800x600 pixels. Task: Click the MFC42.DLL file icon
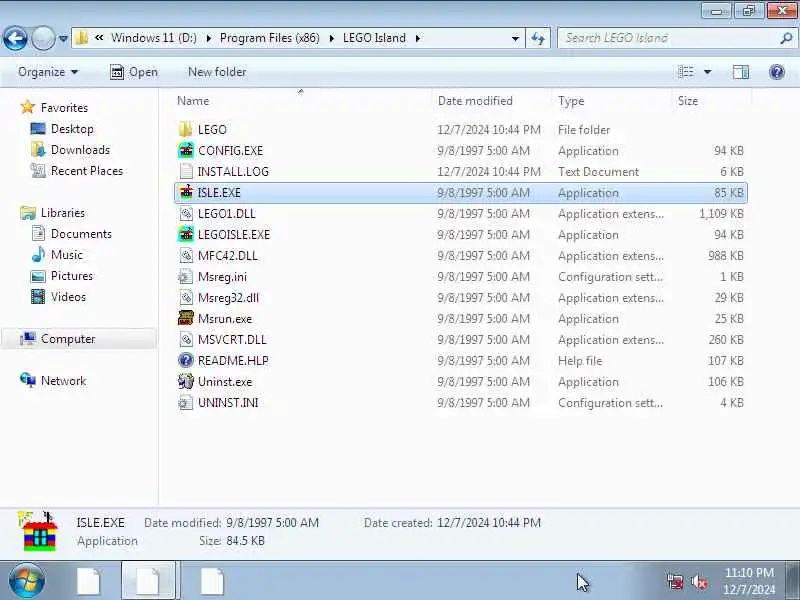(186, 255)
